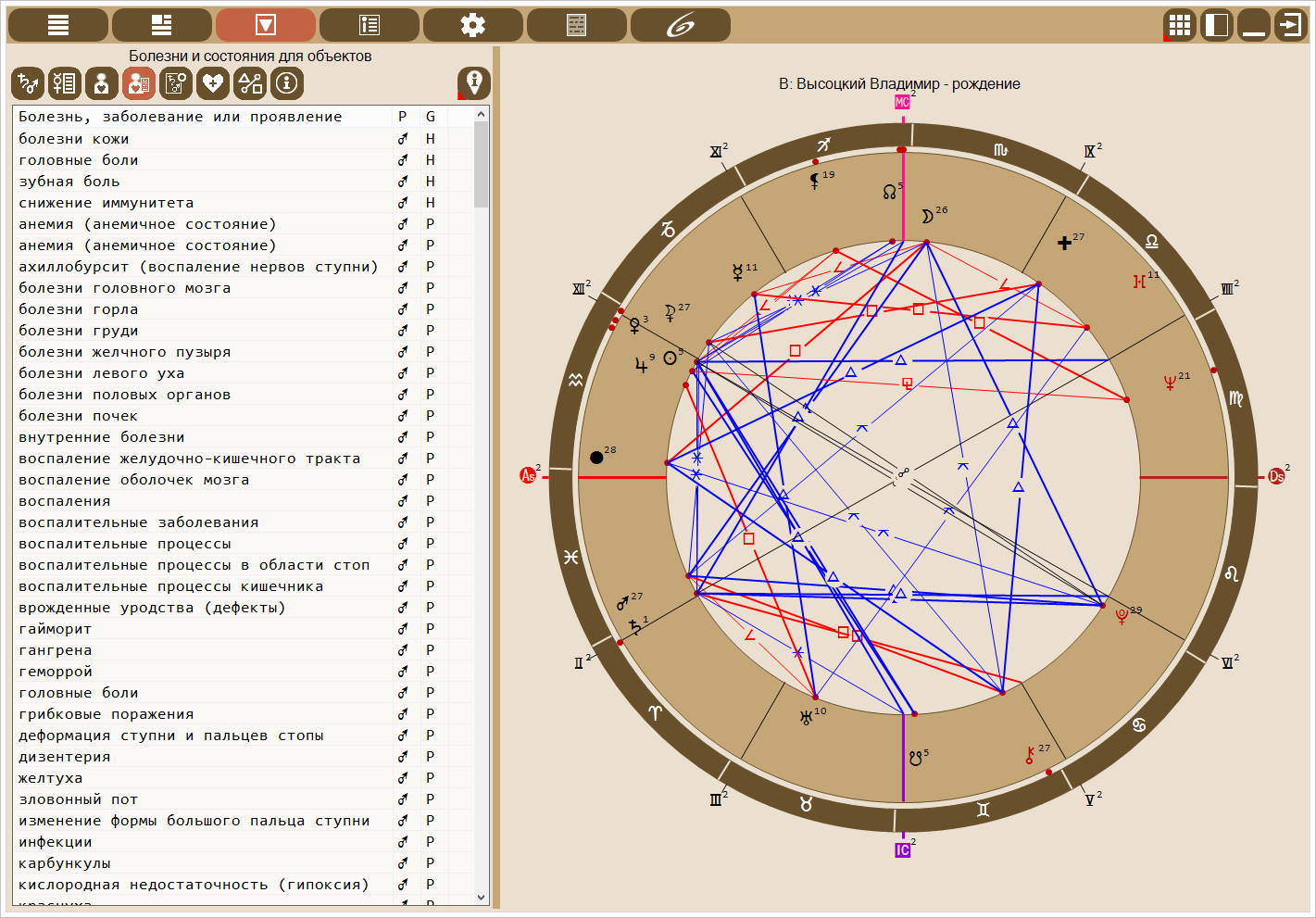Click the exit arrow icon at top right
The width and height of the screenshot is (1316, 918).
[1289, 25]
